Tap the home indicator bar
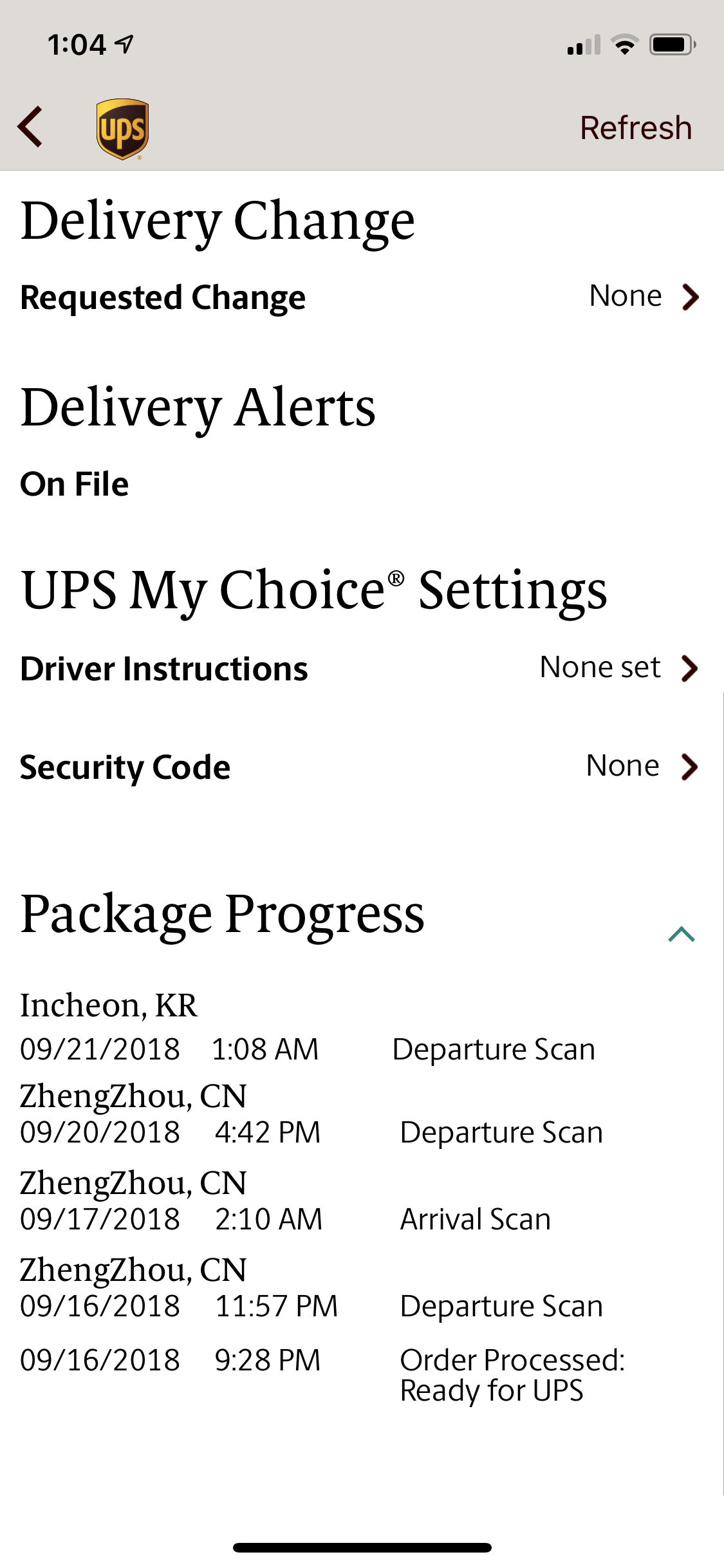The width and height of the screenshot is (724, 1568). 362,1547
